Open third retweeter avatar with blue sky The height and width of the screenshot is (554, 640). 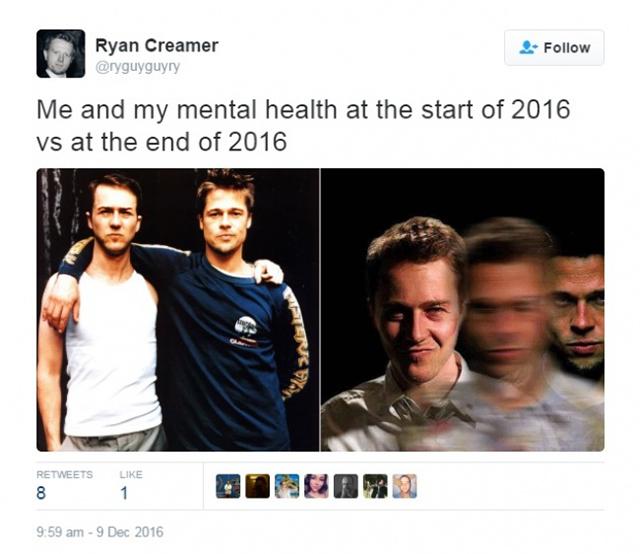287,486
